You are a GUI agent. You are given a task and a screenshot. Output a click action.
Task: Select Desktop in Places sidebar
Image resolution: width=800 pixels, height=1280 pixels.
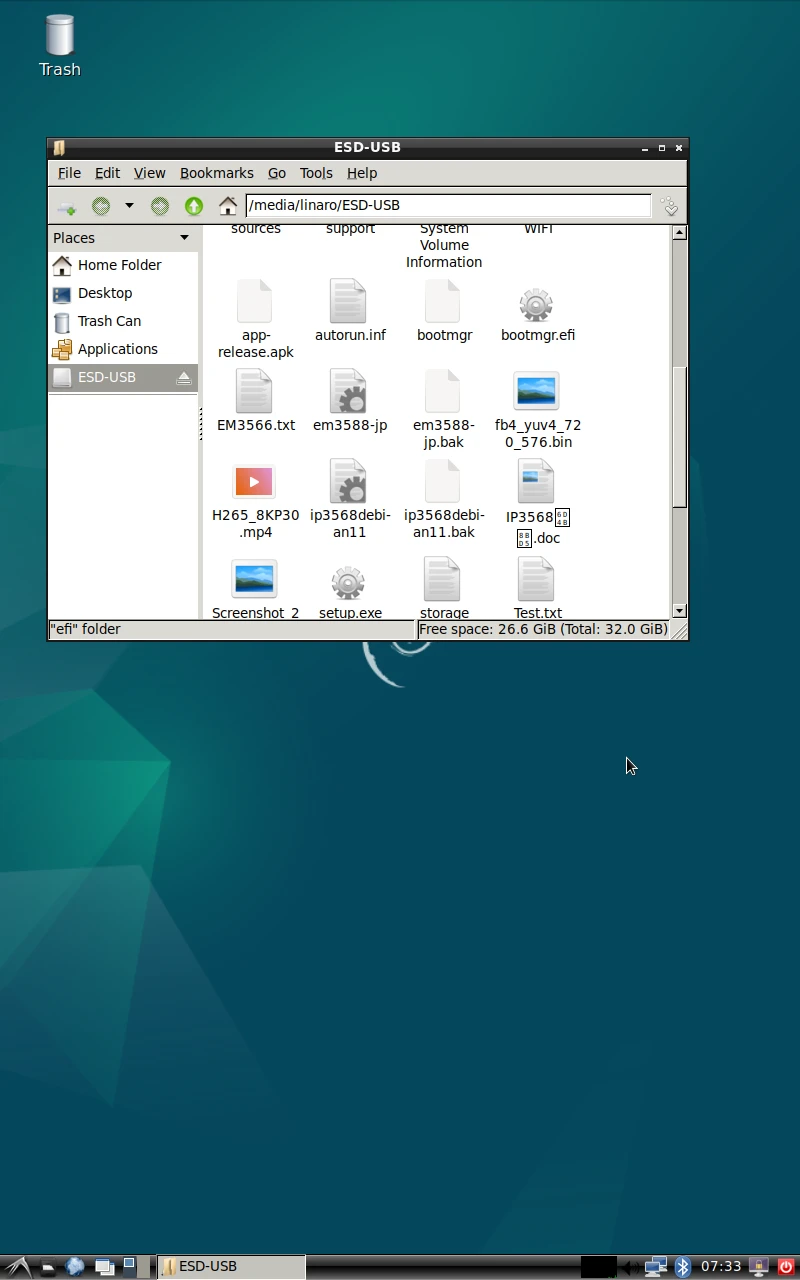[123, 293]
